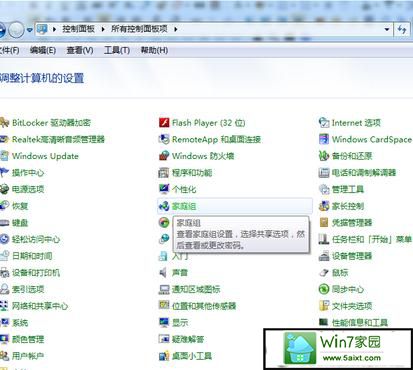This screenshot has width=413, height=370.
Task: Click the 所有控制面板项 breadcrumb
Action: pos(139,29)
